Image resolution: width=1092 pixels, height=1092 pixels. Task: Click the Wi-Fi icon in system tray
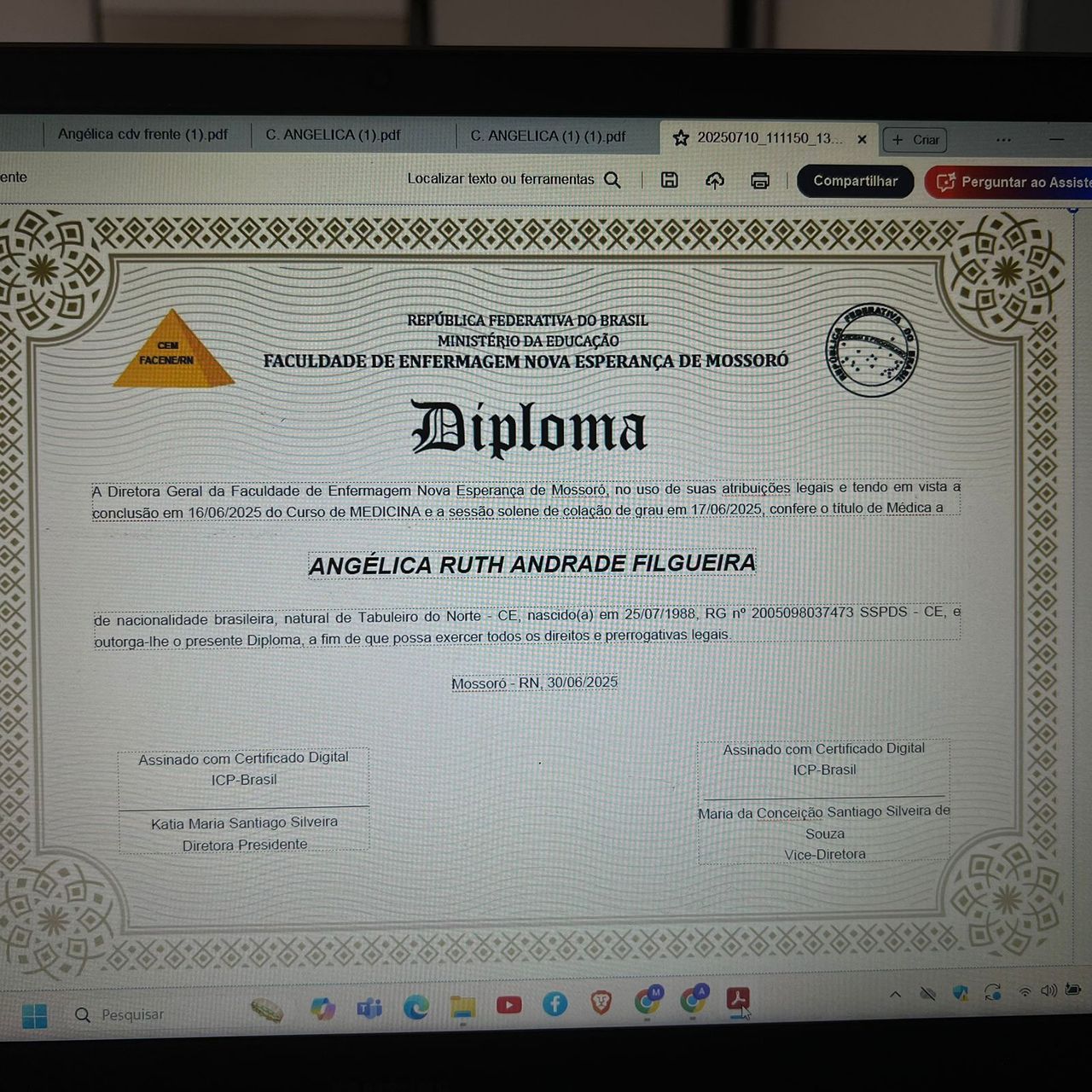pos(1025,991)
